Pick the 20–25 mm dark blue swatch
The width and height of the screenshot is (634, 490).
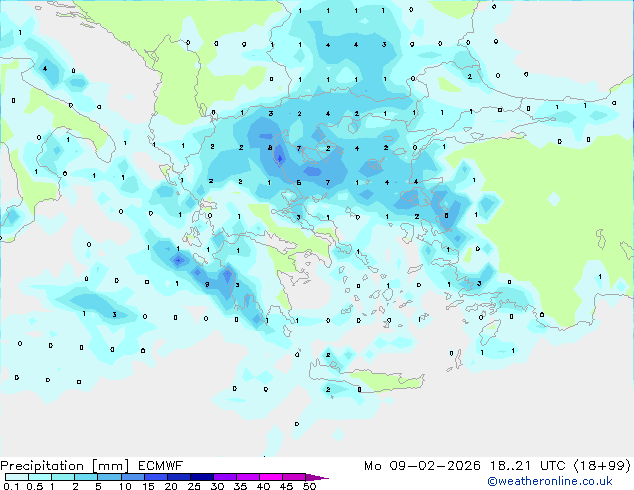pos(179,477)
